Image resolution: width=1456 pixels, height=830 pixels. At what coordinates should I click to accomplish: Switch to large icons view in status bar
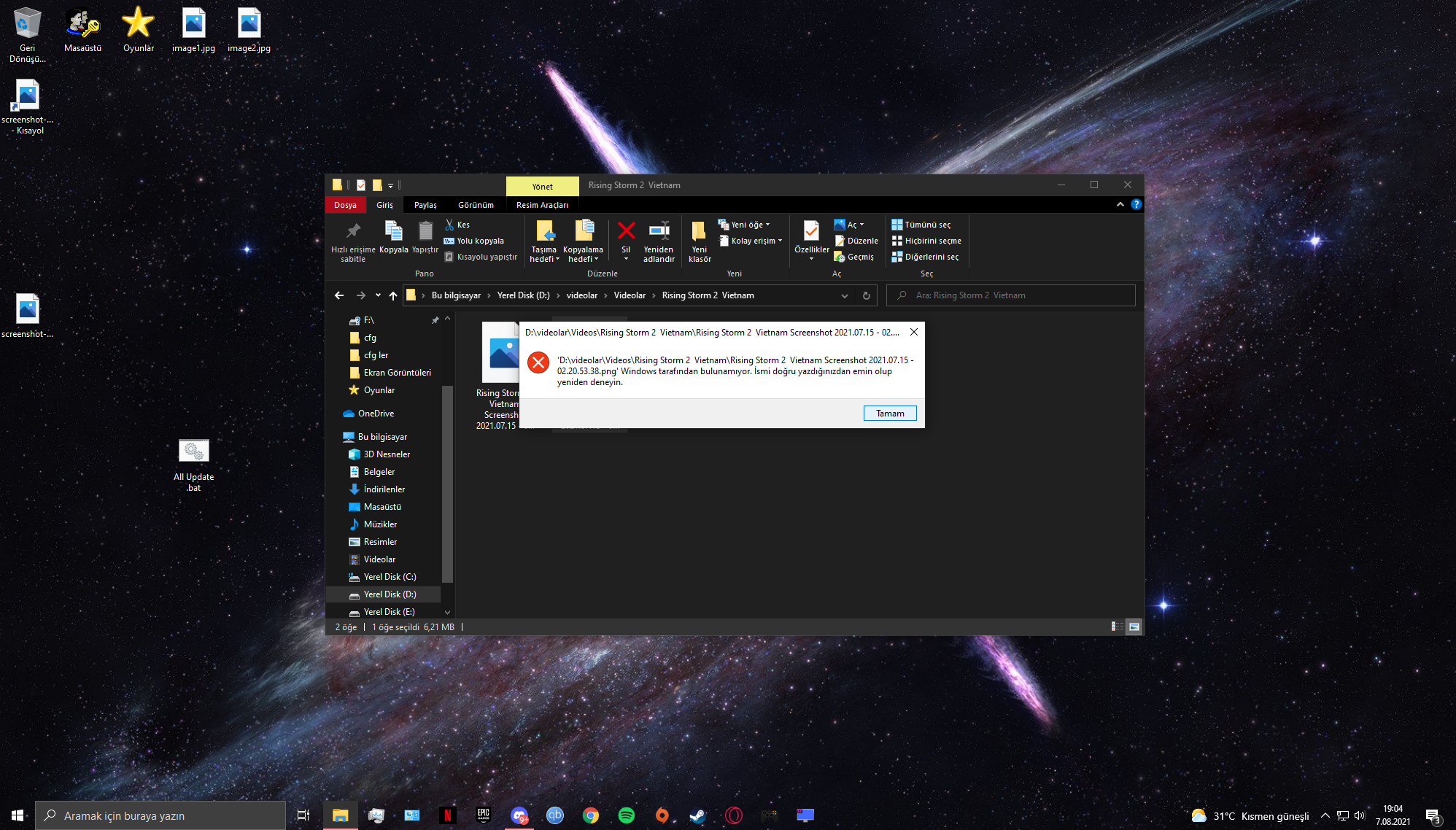pyautogui.click(x=1134, y=627)
